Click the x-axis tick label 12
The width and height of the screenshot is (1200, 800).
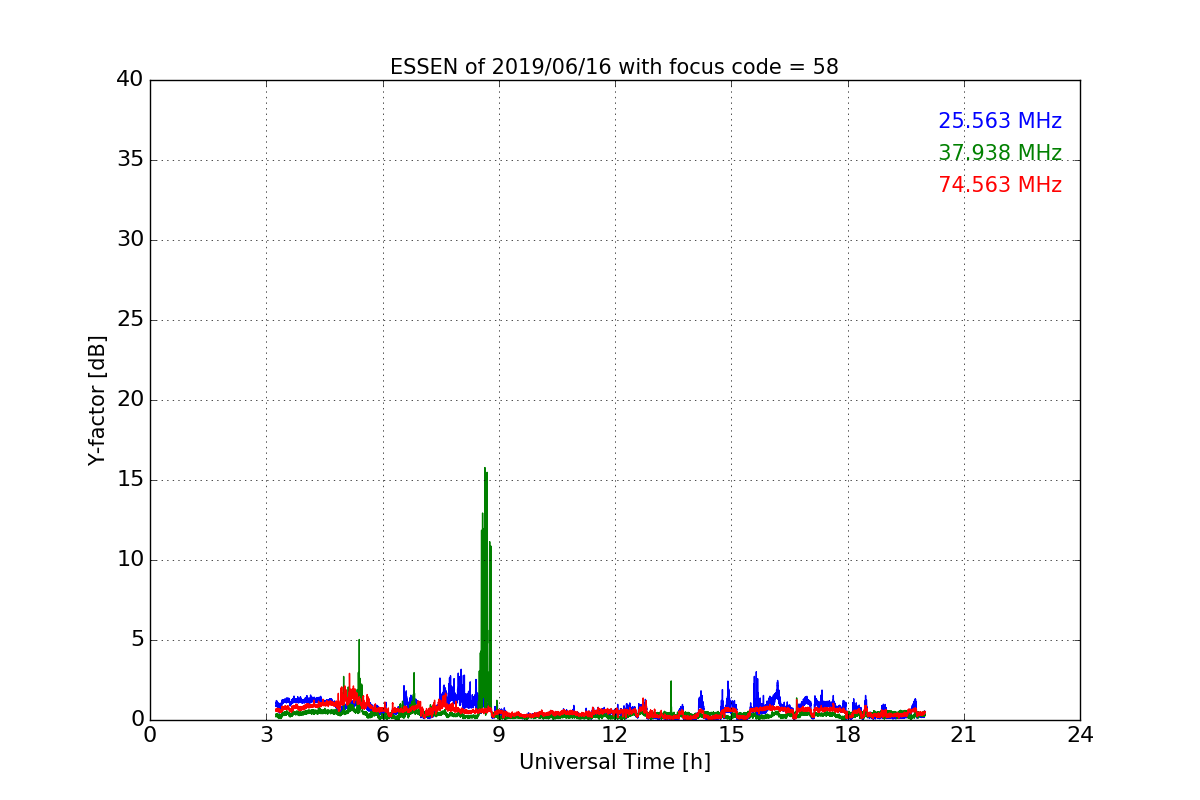coord(615,734)
